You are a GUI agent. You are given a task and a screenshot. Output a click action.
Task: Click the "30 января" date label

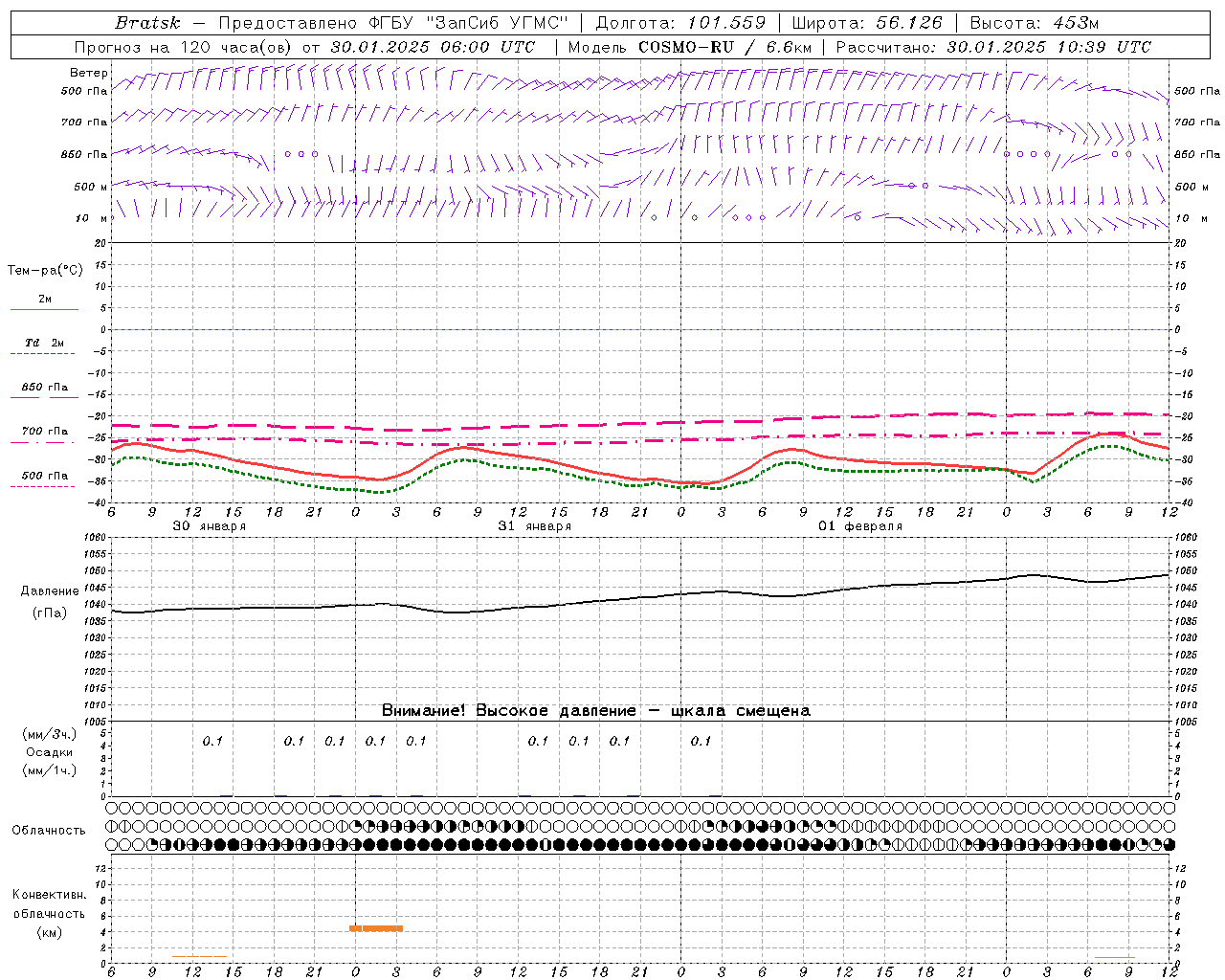tap(209, 526)
